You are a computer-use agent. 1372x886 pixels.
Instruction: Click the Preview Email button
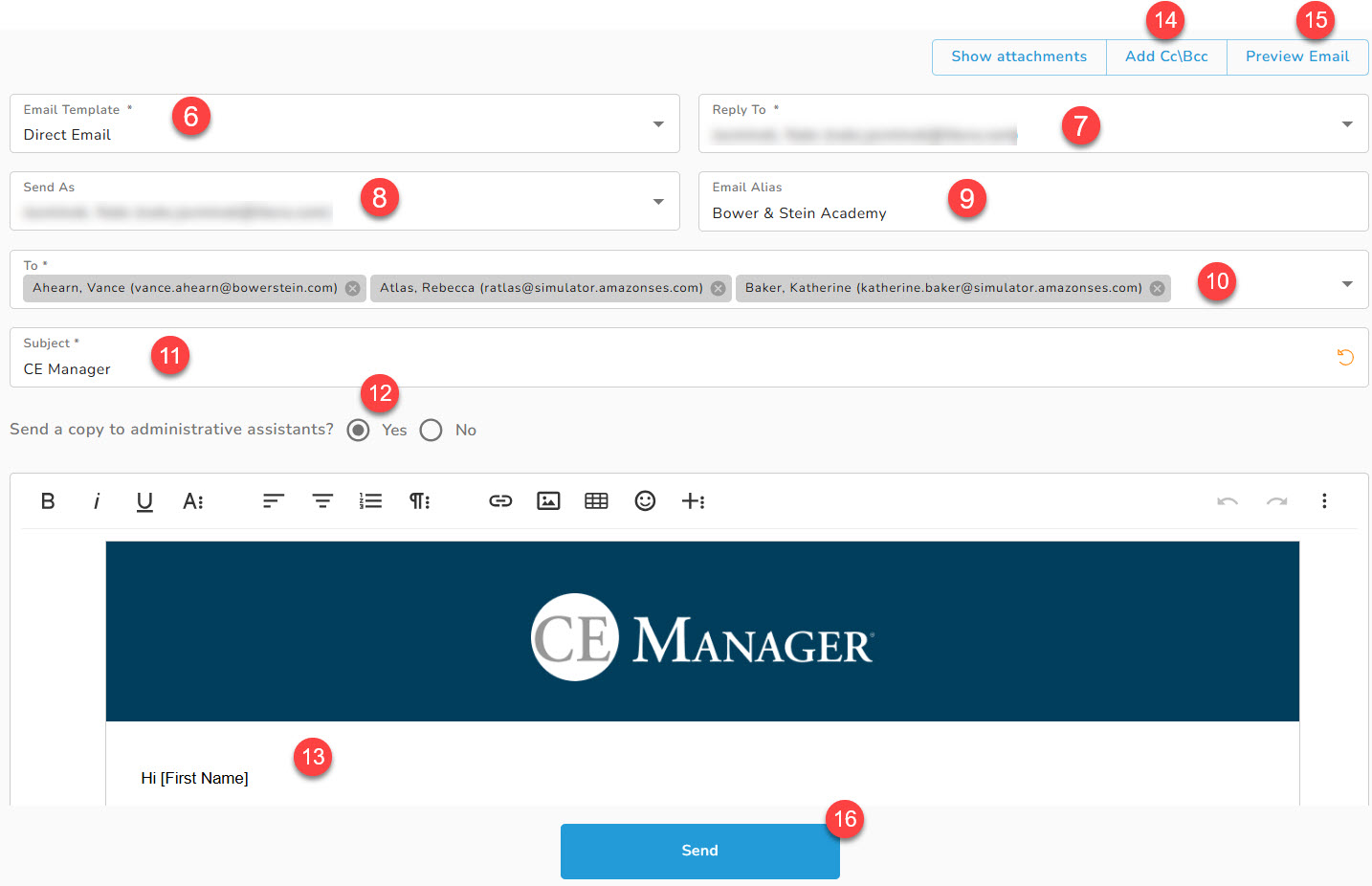[x=1297, y=56]
